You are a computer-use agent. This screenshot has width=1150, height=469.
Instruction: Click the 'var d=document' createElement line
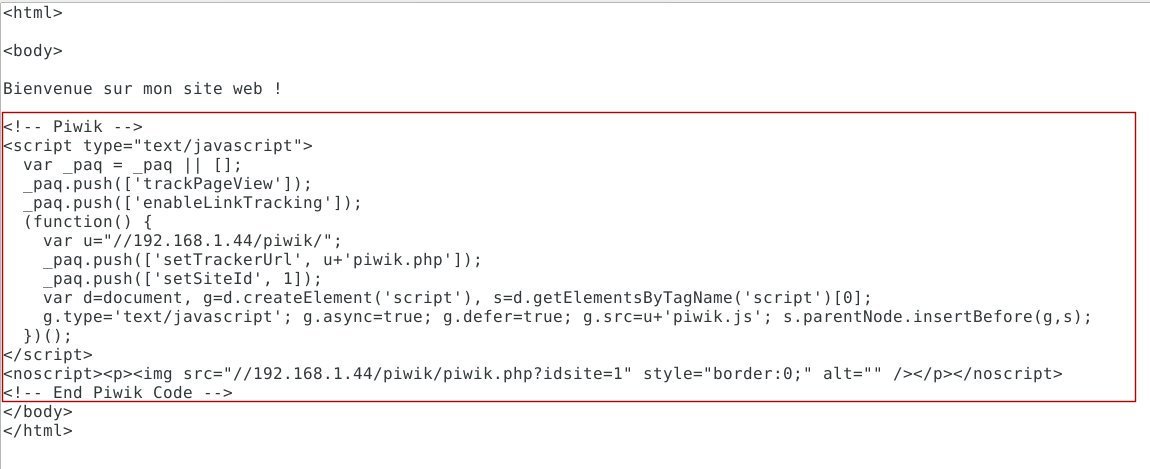pyautogui.click(x=457, y=298)
